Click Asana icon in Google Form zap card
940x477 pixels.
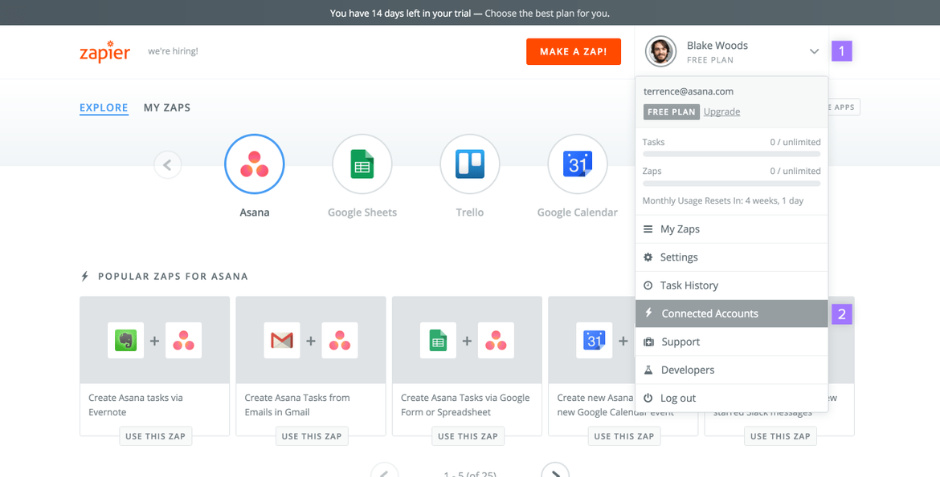496,340
